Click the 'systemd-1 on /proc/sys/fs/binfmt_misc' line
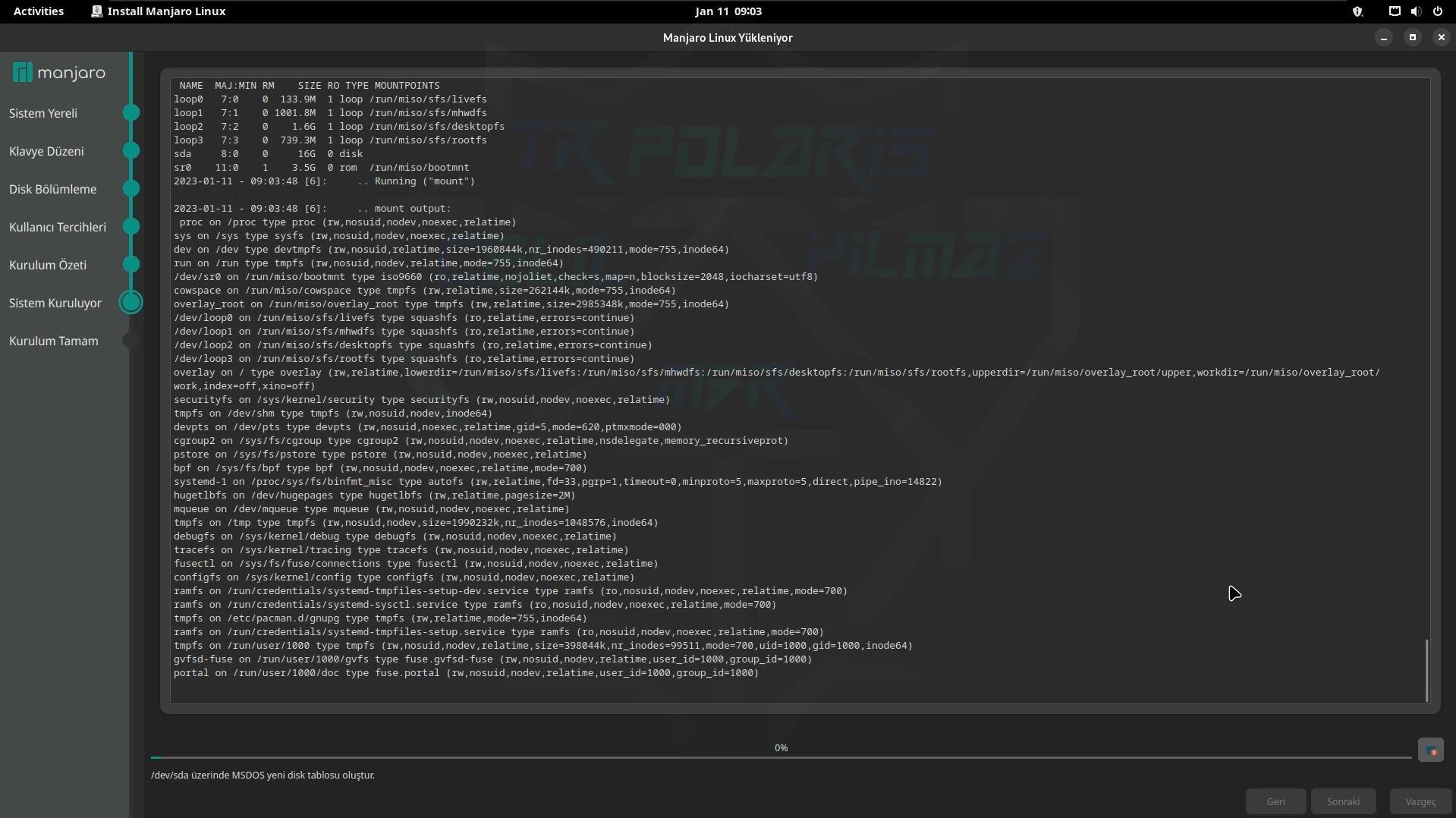This screenshot has height=818, width=1456. 558,482
